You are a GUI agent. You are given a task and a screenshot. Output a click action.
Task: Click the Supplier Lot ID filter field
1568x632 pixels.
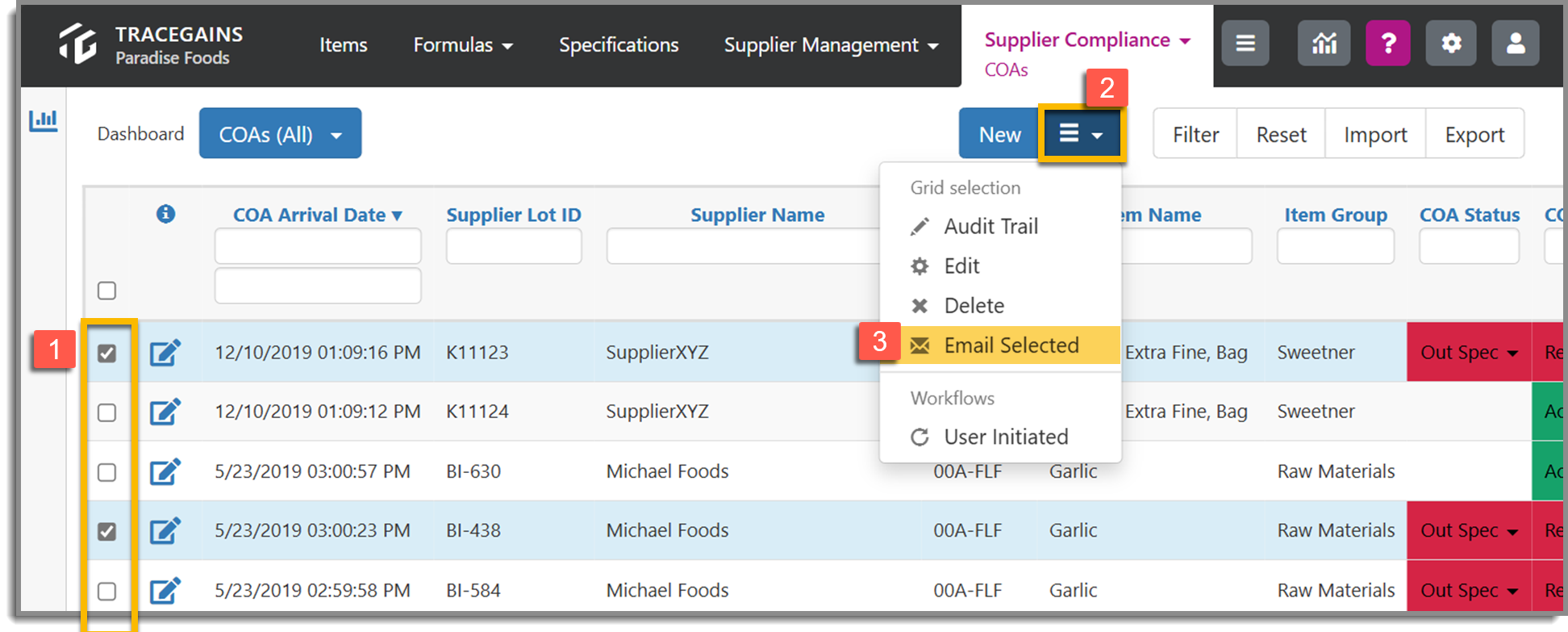point(514,246)
